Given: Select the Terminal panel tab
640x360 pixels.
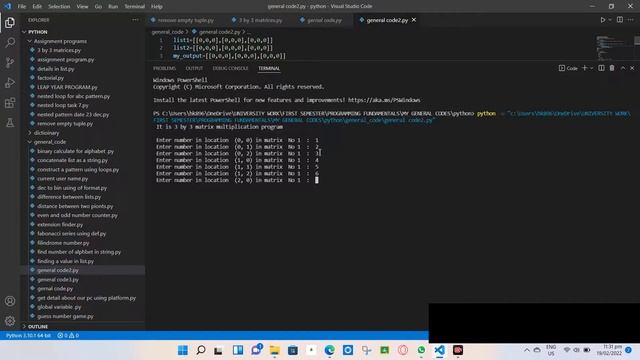Looking at the screenshot, I should [x=269, y=68].
